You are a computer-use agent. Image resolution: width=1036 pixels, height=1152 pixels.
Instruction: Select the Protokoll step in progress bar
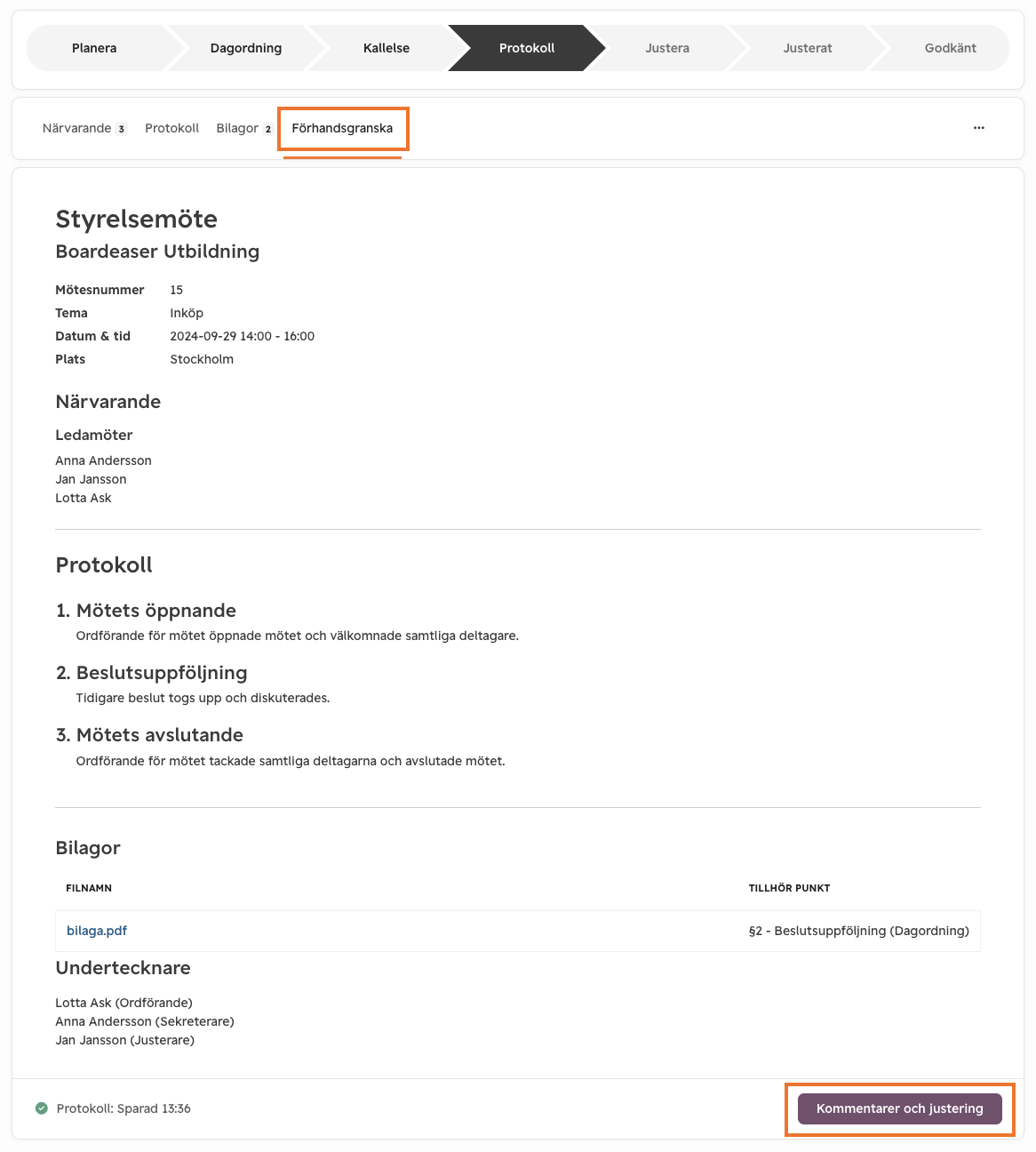(527, 48)
